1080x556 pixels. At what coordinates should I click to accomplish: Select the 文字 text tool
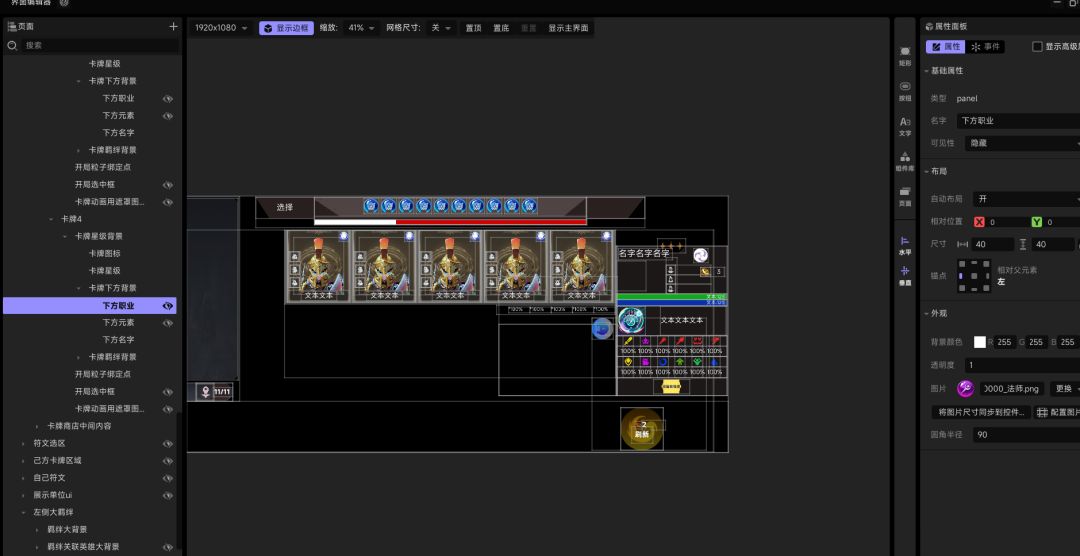[x=905, y=126]
